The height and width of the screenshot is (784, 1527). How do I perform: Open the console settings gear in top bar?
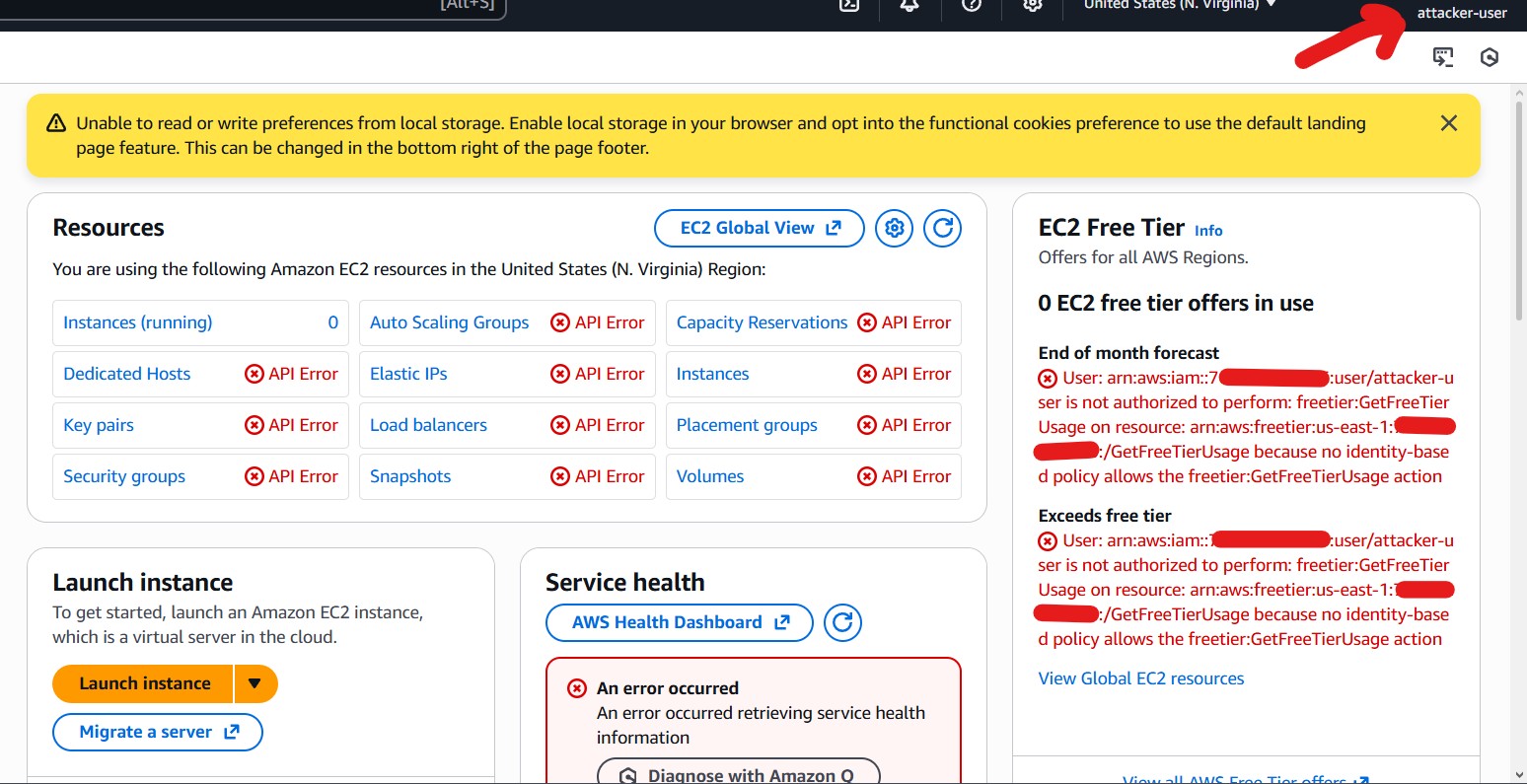click(1033, 5)
